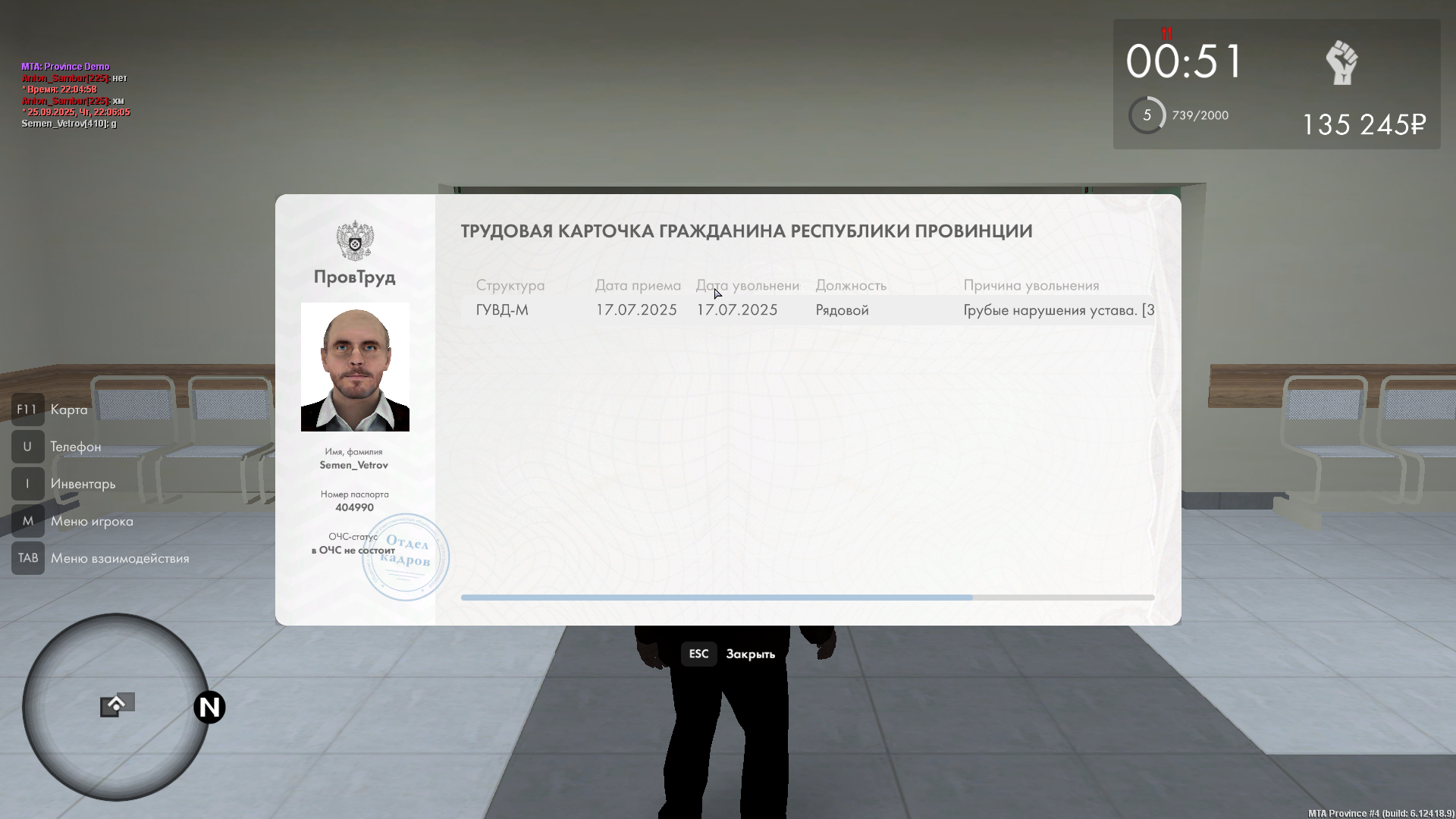Click the Semen_Vetrov portrait photo
The height and width of the screenshot is (819, 1456).
click(355, 367)
